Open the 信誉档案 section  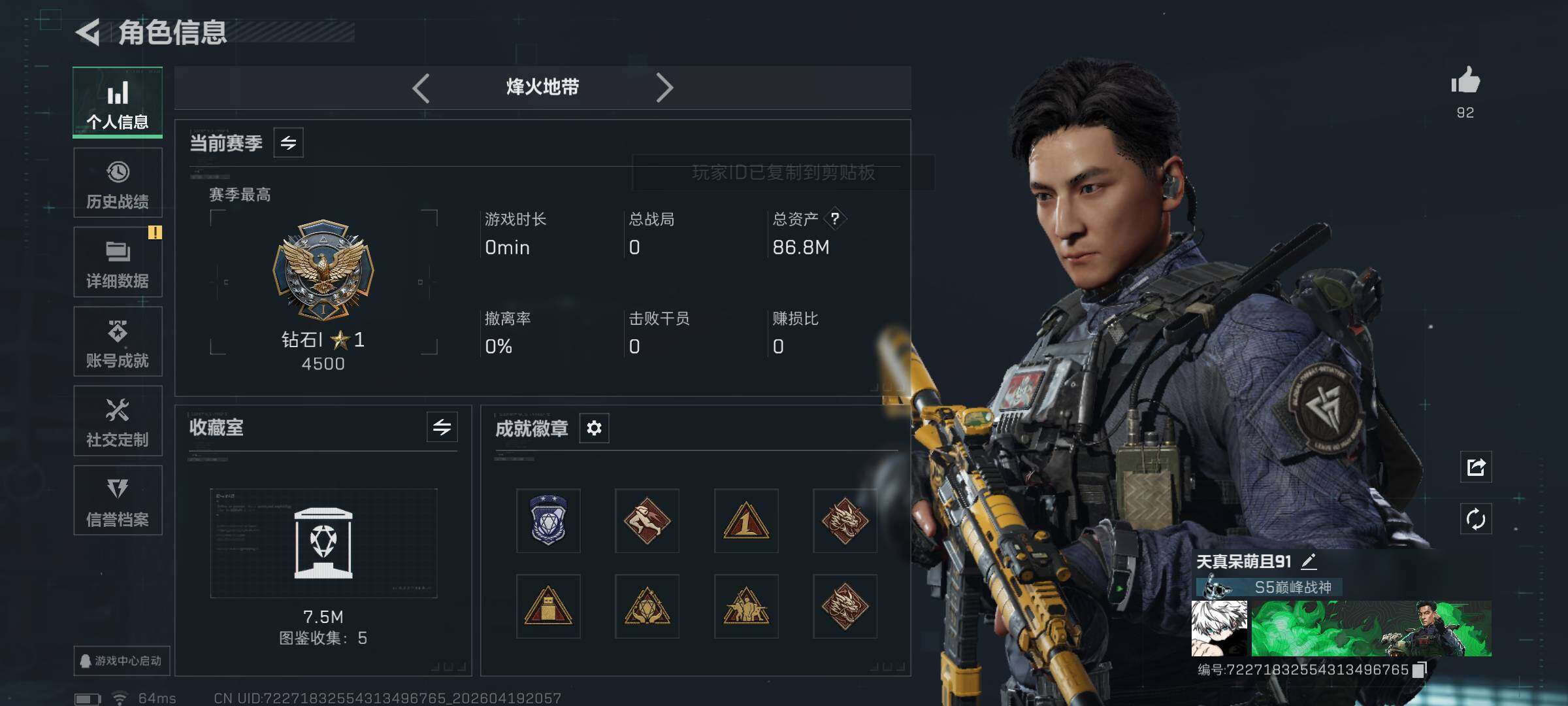[x=118, y=500]
